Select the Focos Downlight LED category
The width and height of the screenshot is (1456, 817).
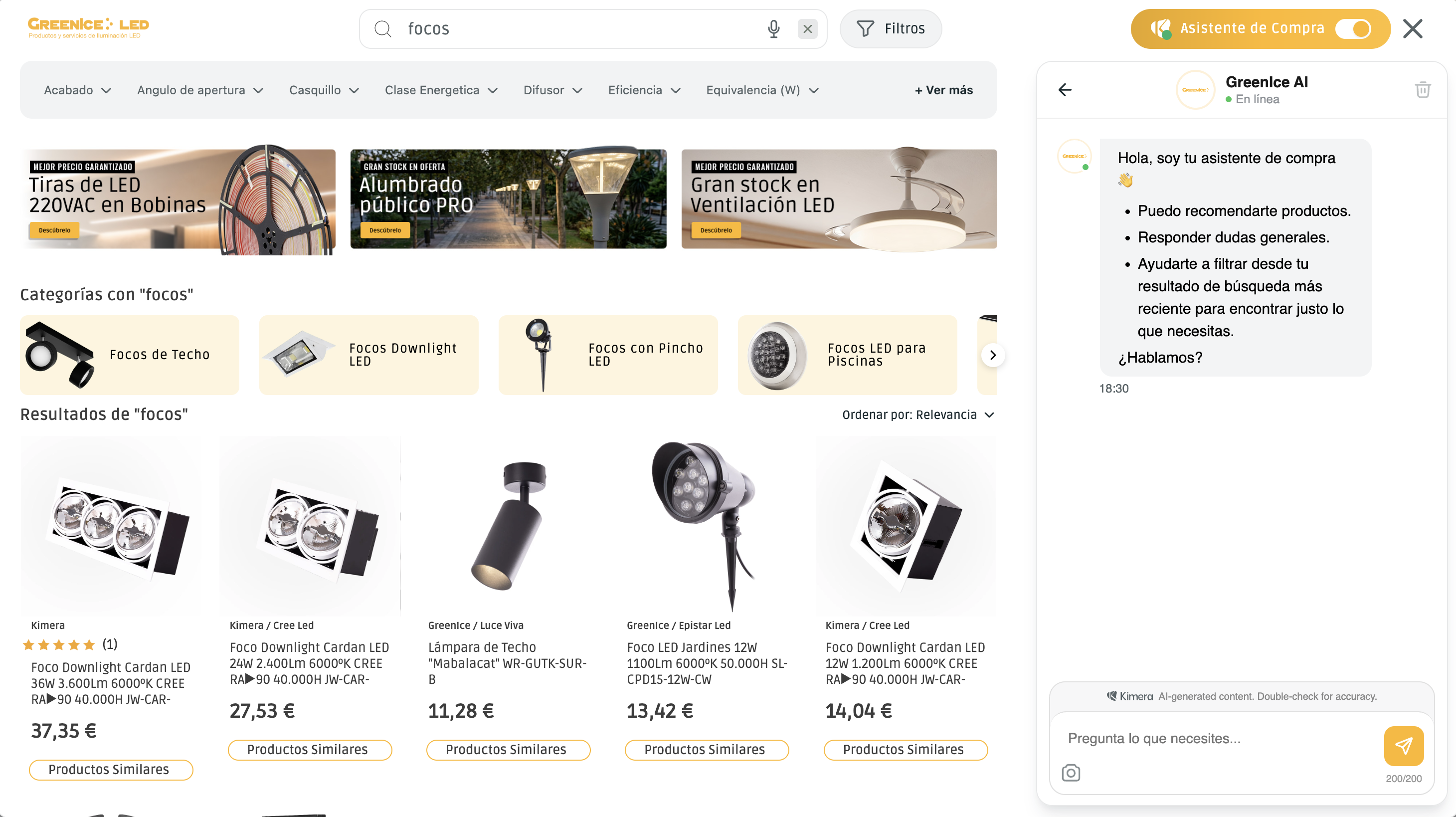tap(368, 355)
